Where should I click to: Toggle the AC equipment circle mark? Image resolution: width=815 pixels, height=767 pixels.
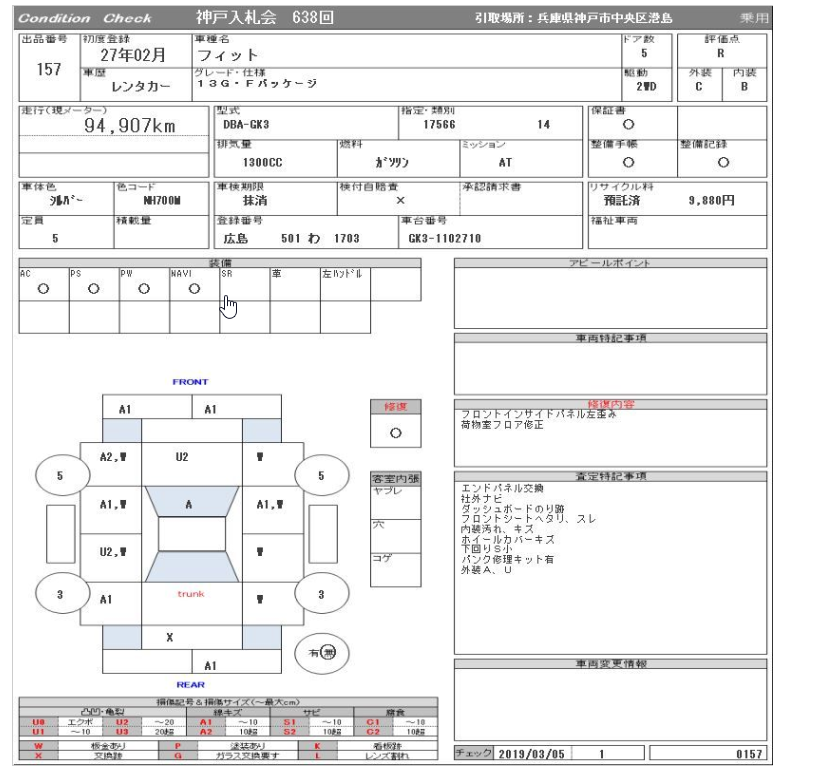[43, 288]
